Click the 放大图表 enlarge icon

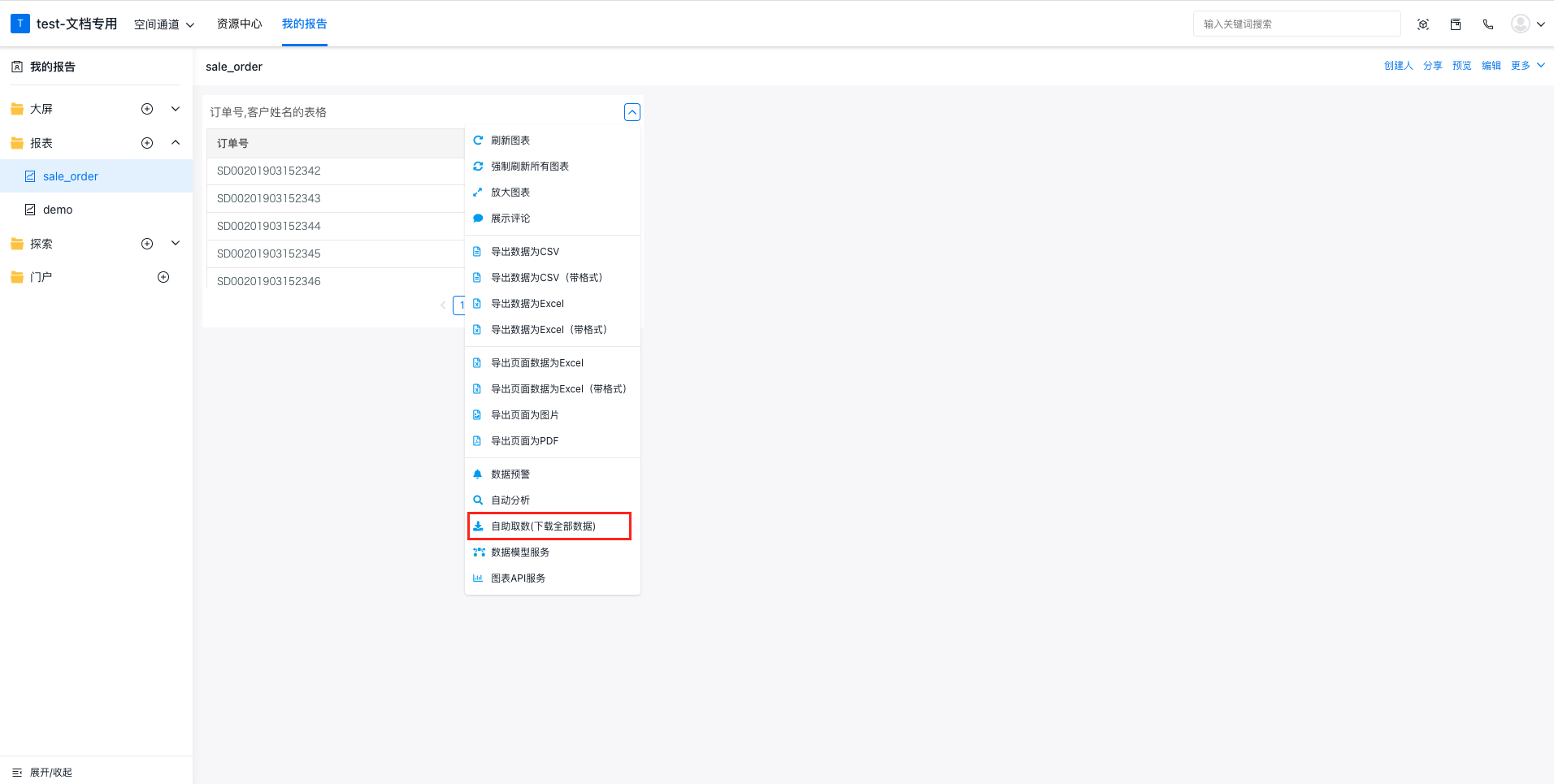click(x=478, y=193)
